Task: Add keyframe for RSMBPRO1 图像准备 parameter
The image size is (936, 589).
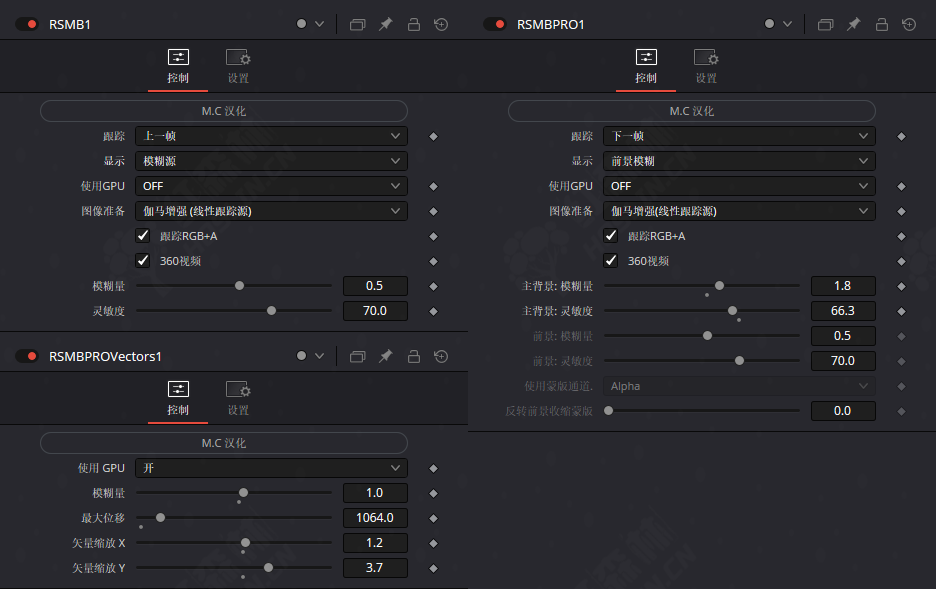Action: click(x=901, y=212)
